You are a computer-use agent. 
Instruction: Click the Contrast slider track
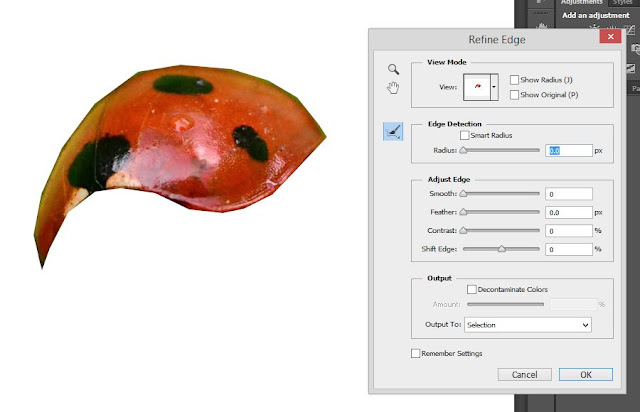click(501, 230)
